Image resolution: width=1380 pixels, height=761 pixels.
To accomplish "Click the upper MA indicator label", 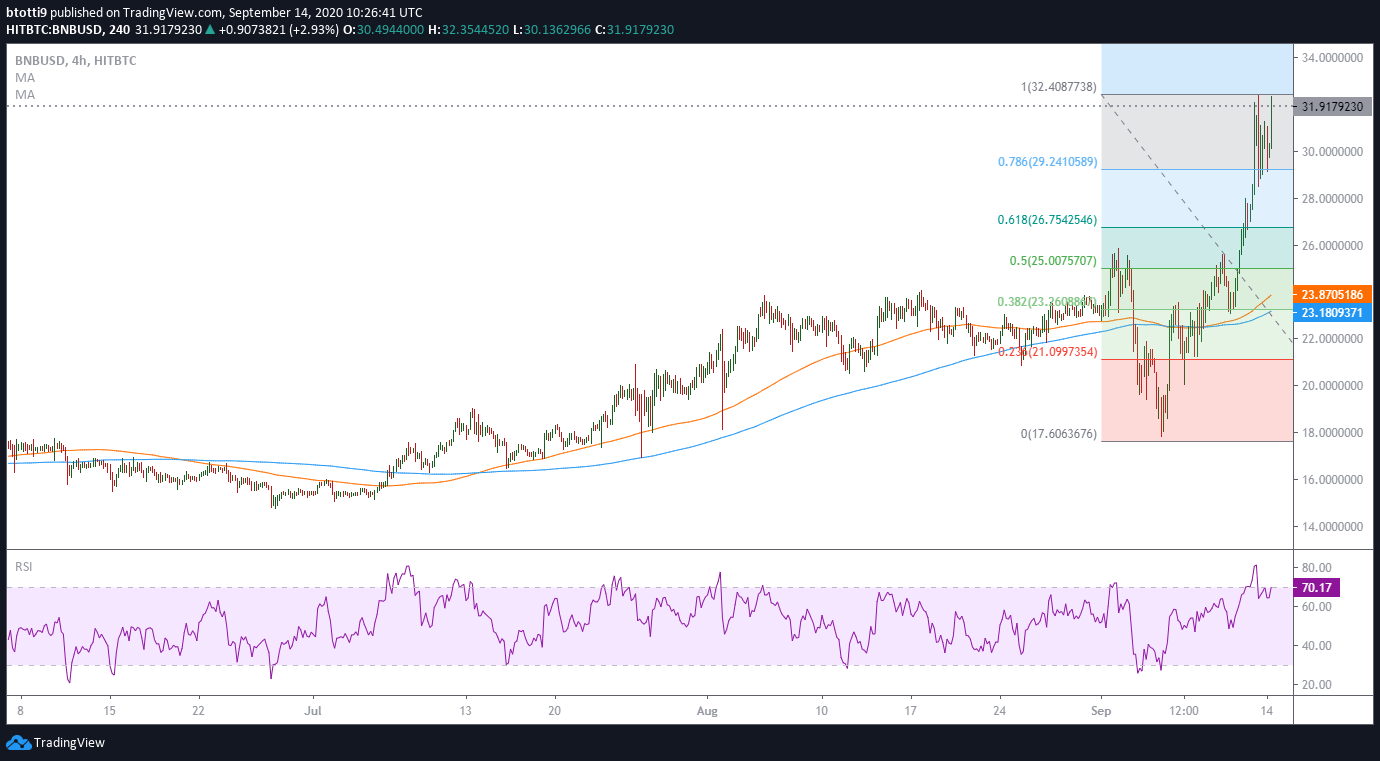I will [24, 77].
